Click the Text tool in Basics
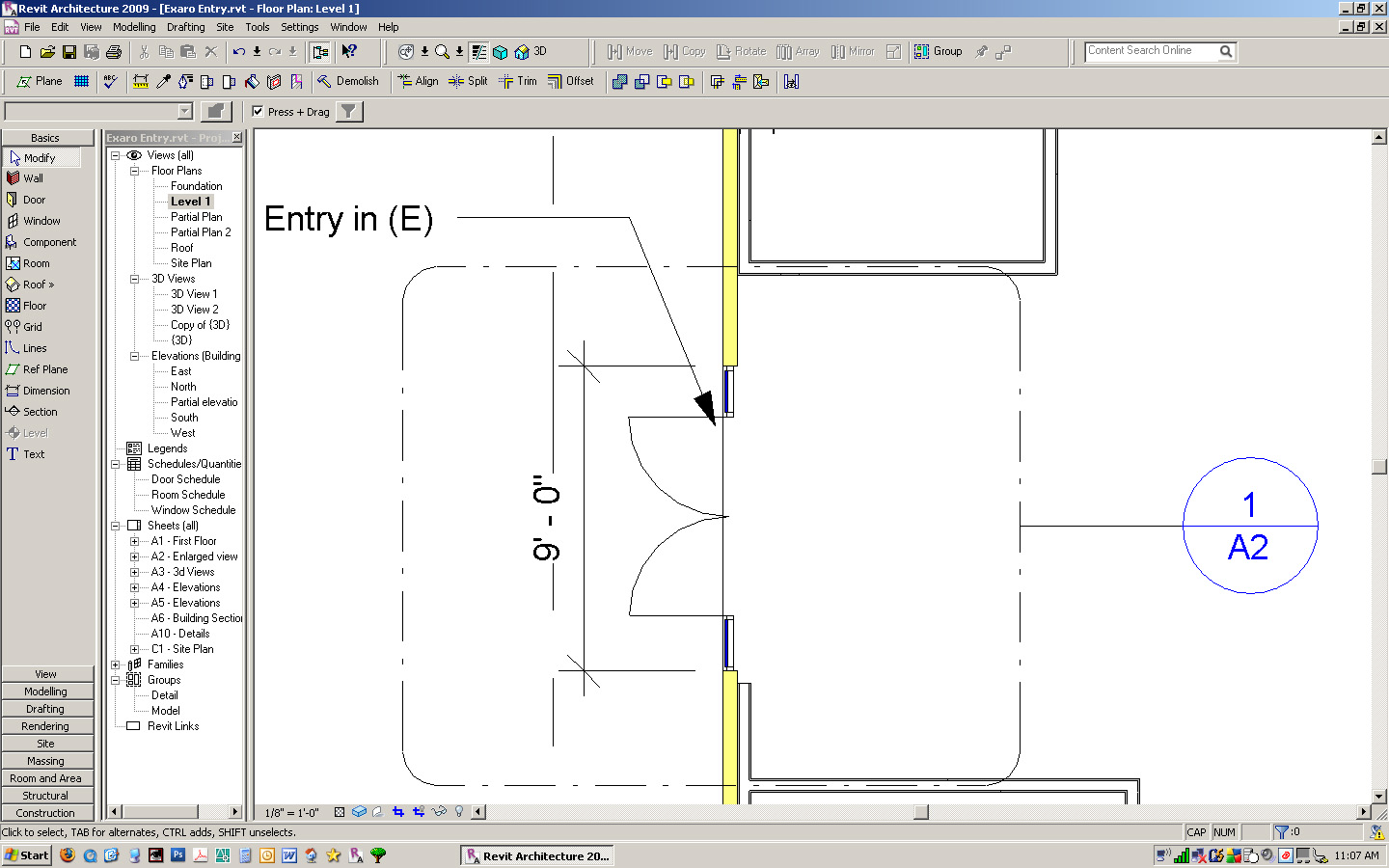 tap(26, 454)
